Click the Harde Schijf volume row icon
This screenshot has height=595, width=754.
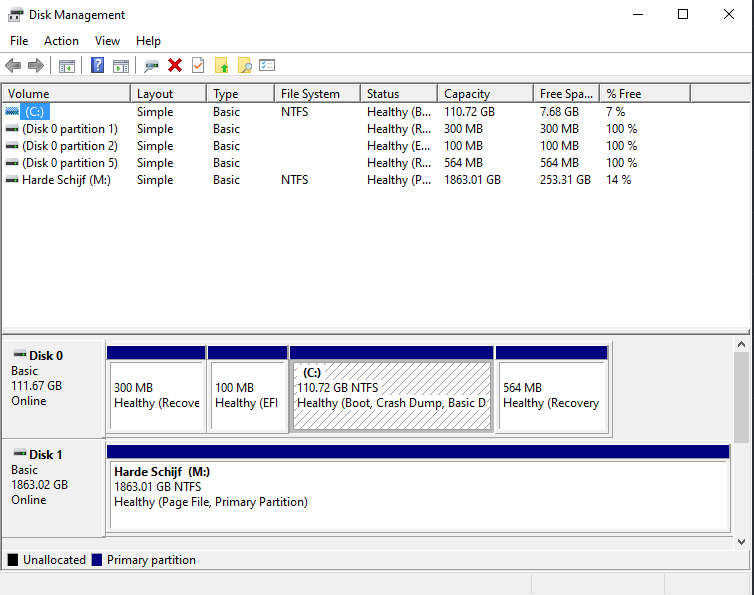(x=12, y=180)
